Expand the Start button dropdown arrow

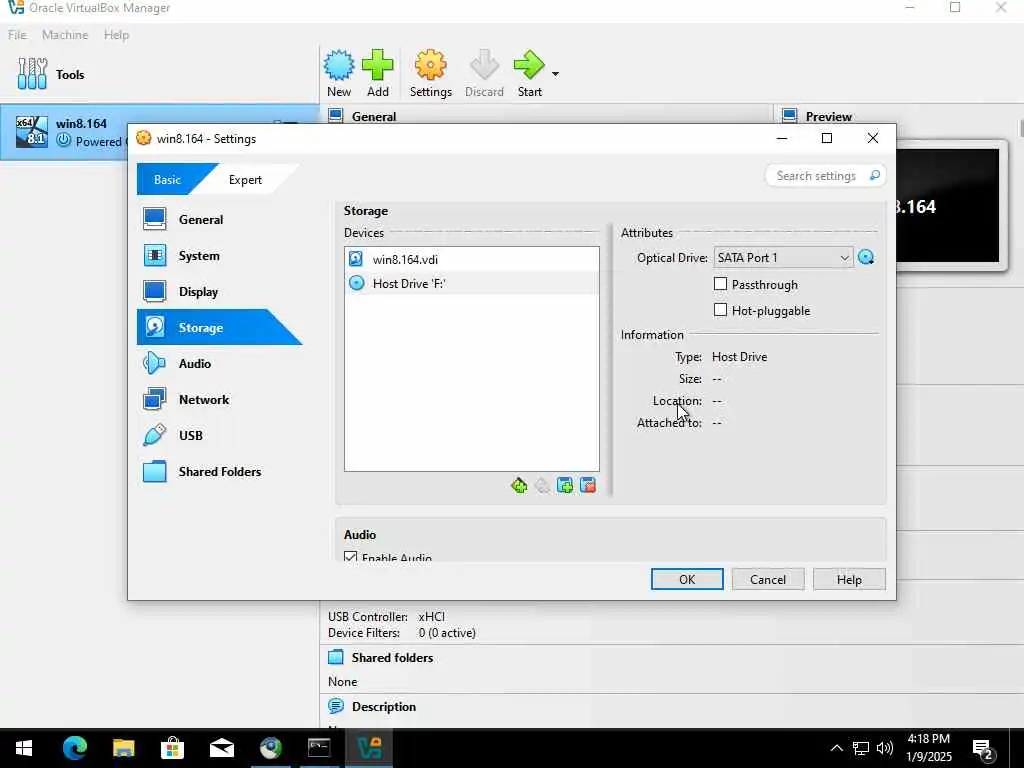[x=555, y=74]
